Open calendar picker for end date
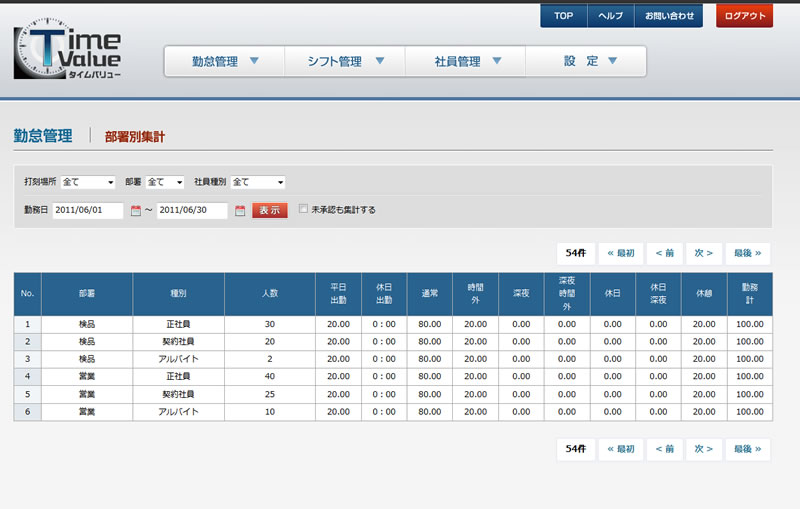 (240, 211)
